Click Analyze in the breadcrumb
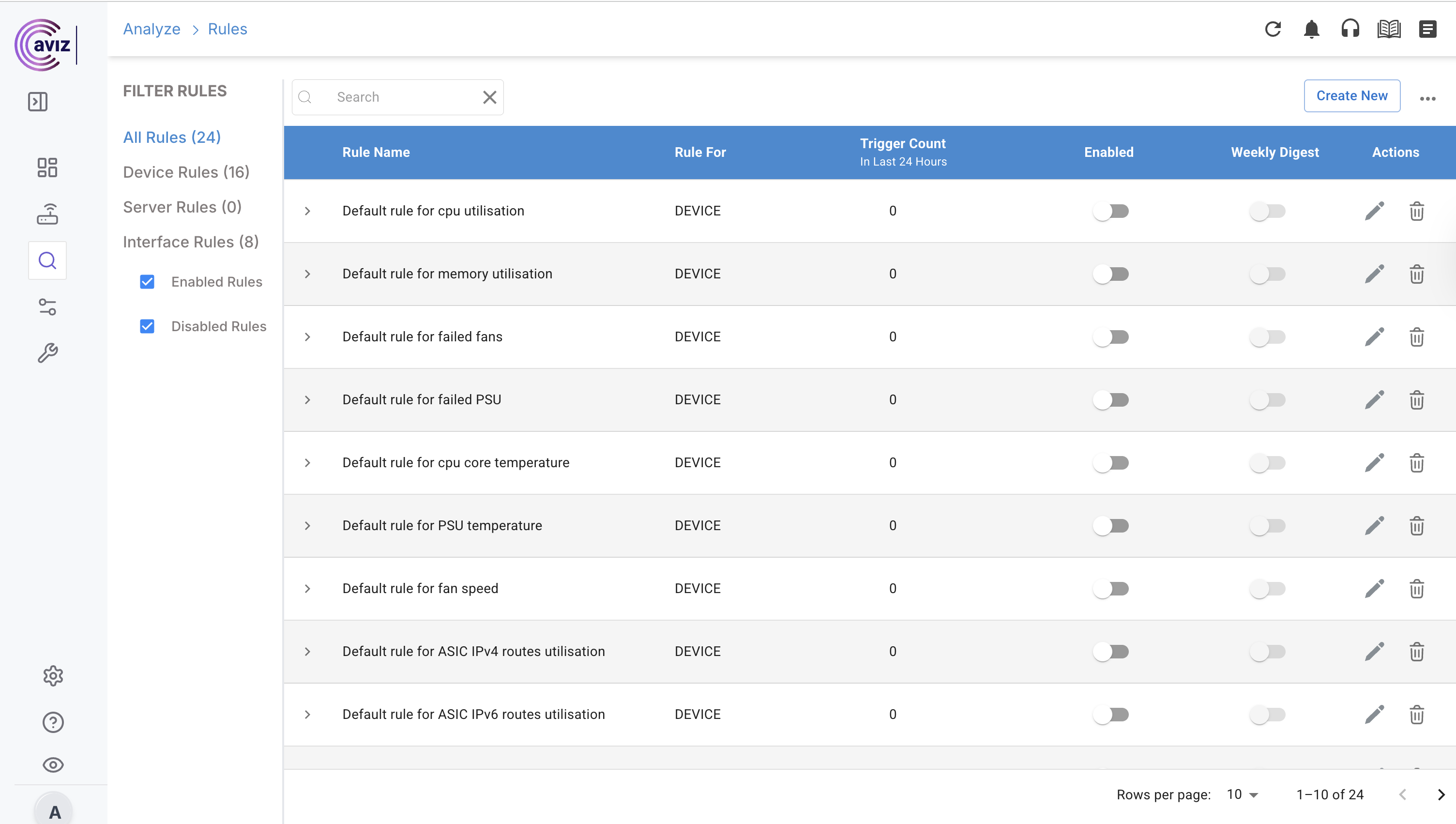The height and width of the screenshot is (824, 1456). [152, 29]
